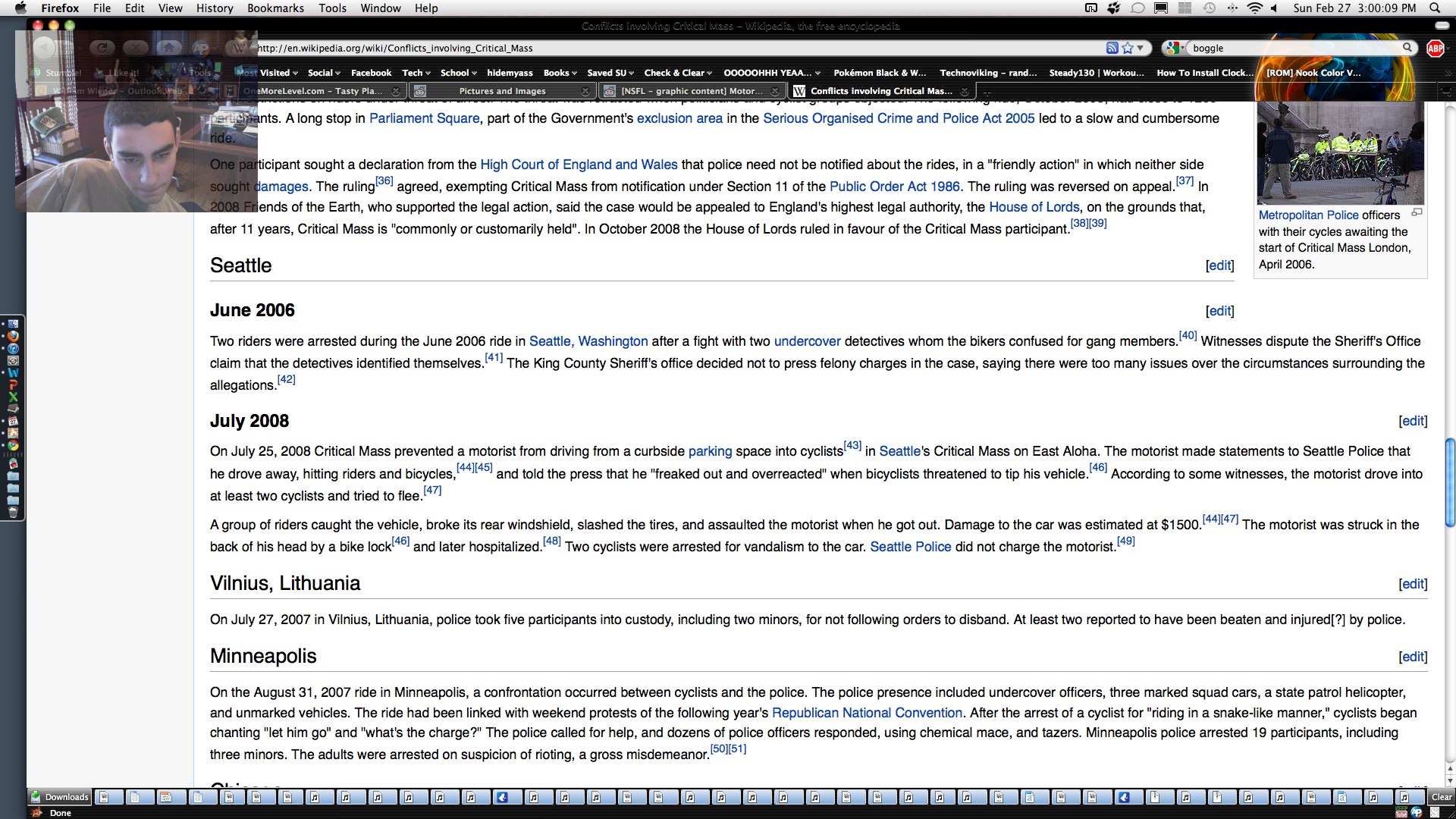Close the Conflicts involving Critical Mass tab
Image resolution: width=1456 pixels, height=819 pixels.
click(x=965, y=91)
